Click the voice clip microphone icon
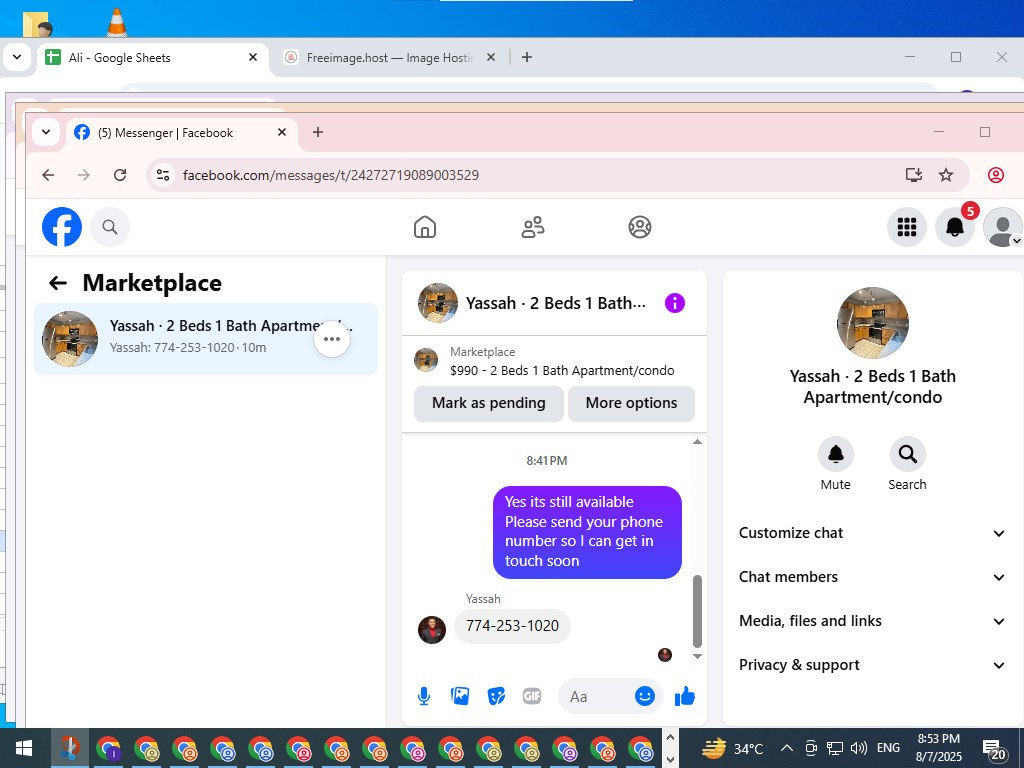1024x768 pixels. [424, 696]
